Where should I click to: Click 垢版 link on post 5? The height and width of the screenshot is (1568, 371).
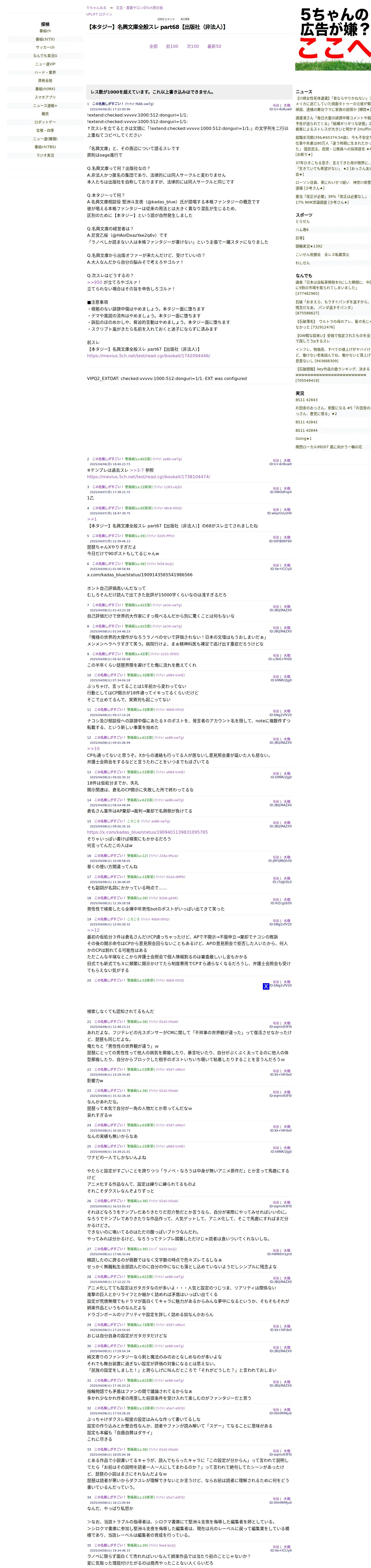(x=276, y=538)
